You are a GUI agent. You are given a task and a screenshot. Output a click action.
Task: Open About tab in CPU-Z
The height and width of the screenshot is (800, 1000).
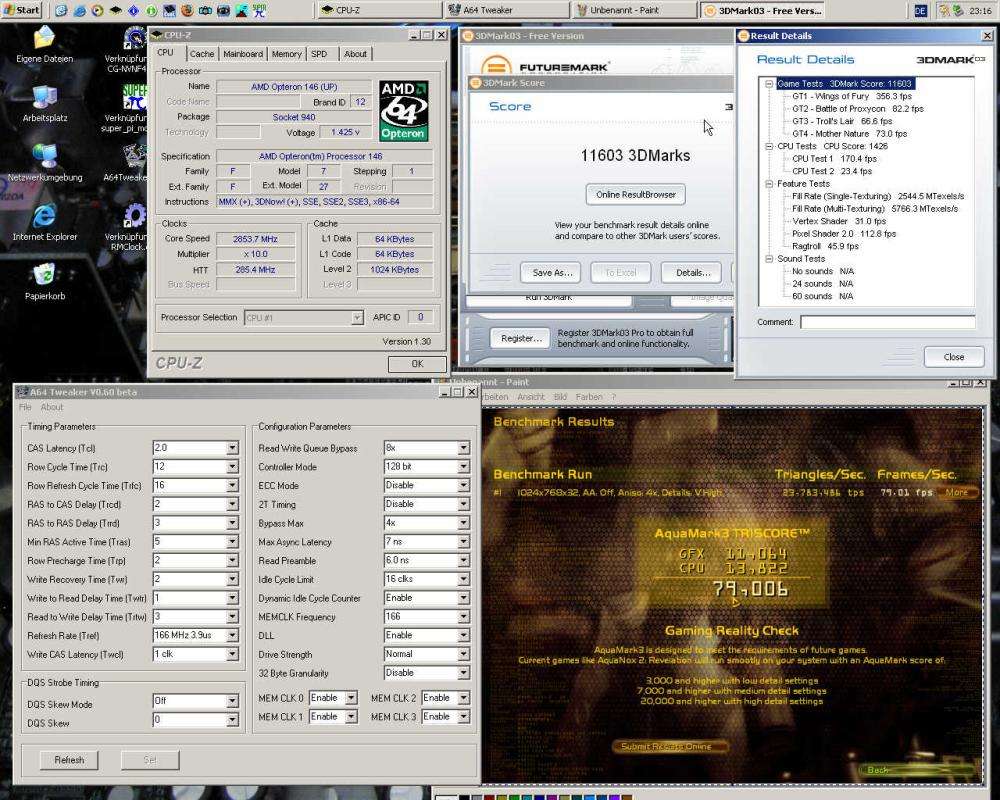click(355, 54)
